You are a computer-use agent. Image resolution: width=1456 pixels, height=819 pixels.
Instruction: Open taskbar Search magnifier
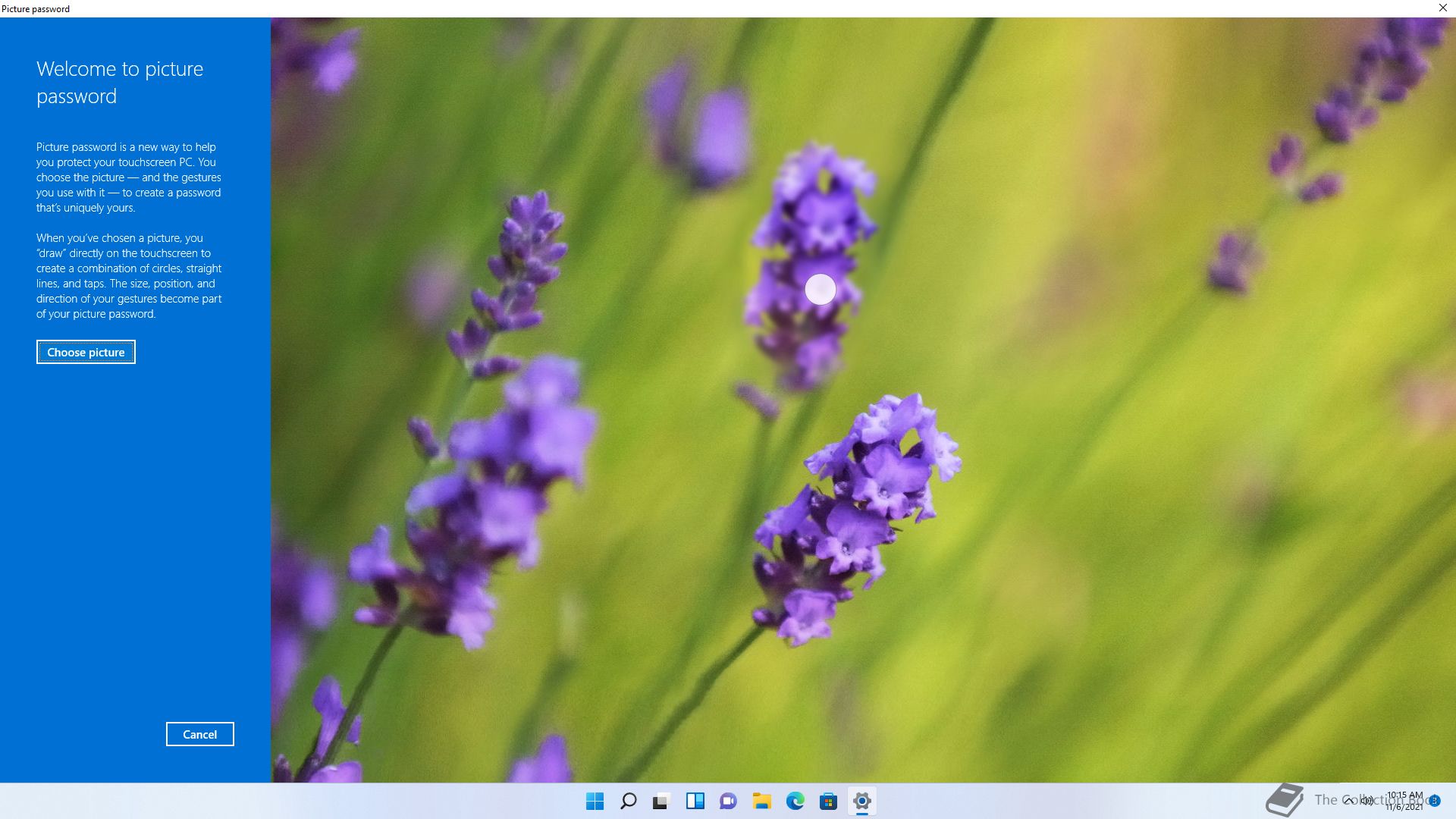[x=628, y=801]
